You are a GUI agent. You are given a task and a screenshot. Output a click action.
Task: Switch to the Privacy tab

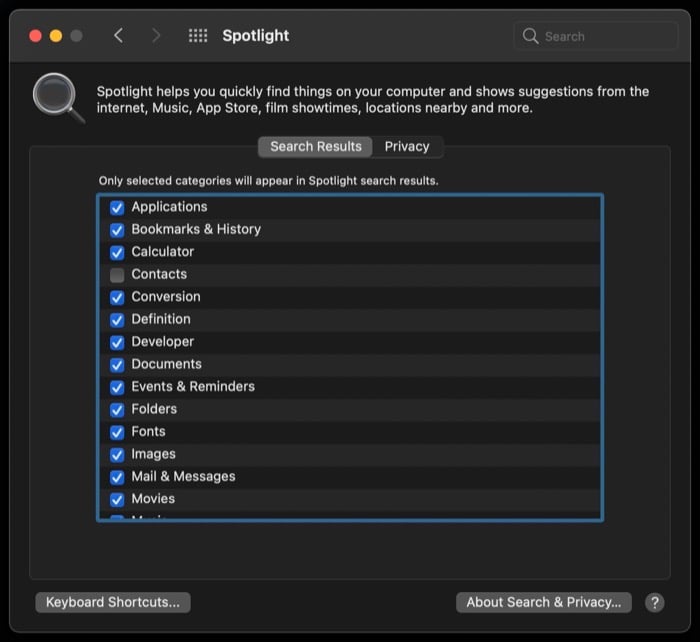407,147
